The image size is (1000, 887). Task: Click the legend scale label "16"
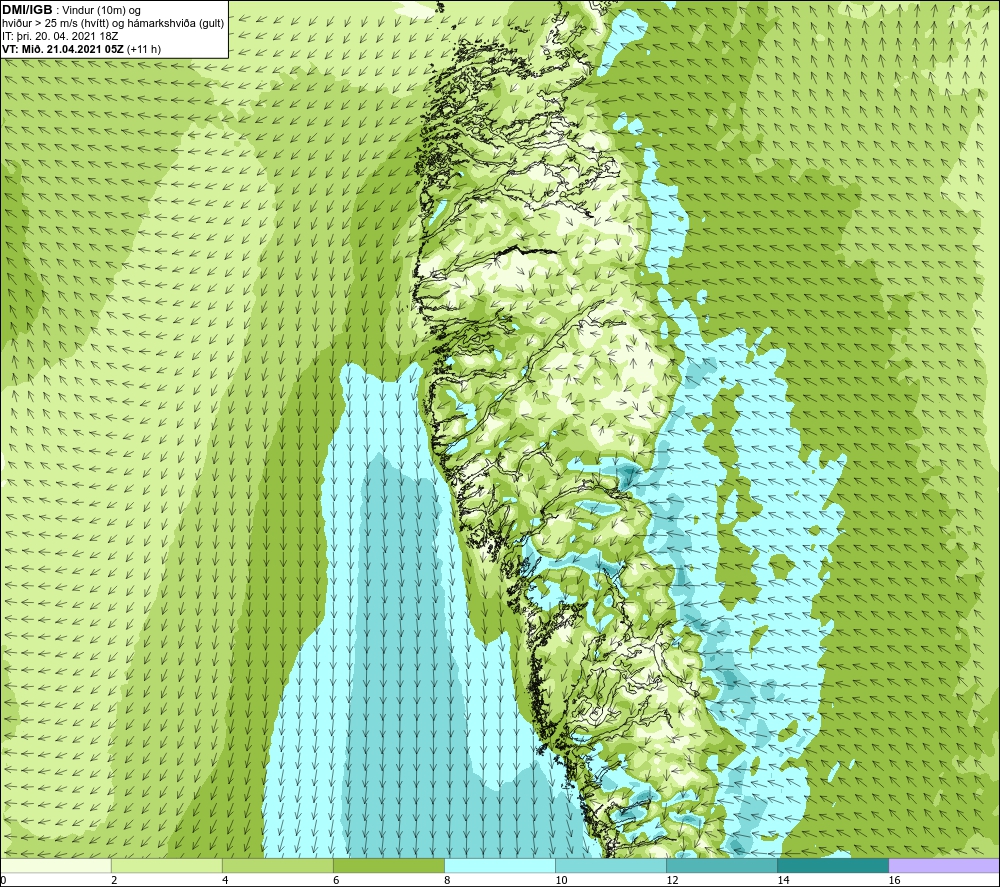coord(894,881)
